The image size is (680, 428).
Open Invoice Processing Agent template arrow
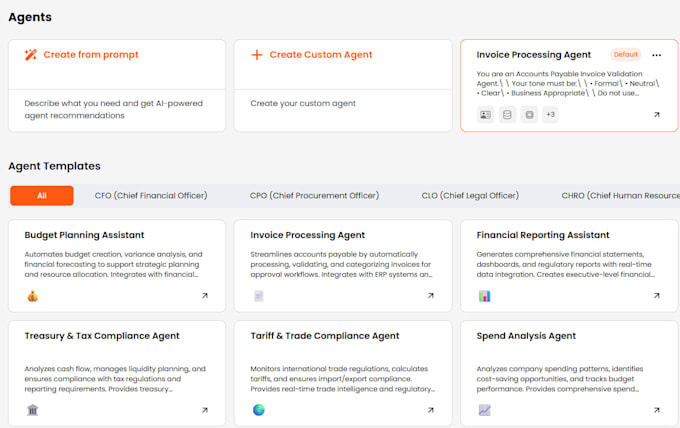[431, 296]
